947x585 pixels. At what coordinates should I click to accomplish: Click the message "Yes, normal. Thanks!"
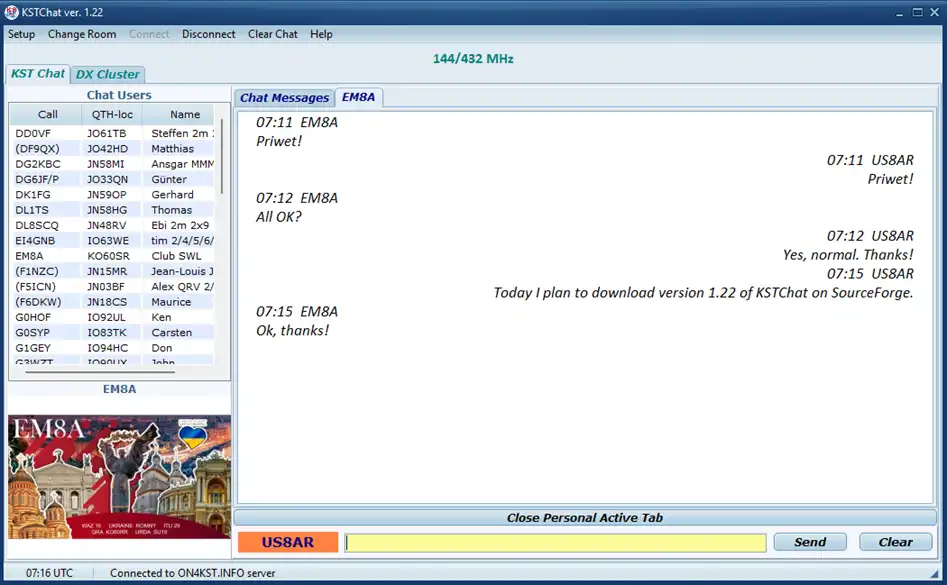click(848, 255)
